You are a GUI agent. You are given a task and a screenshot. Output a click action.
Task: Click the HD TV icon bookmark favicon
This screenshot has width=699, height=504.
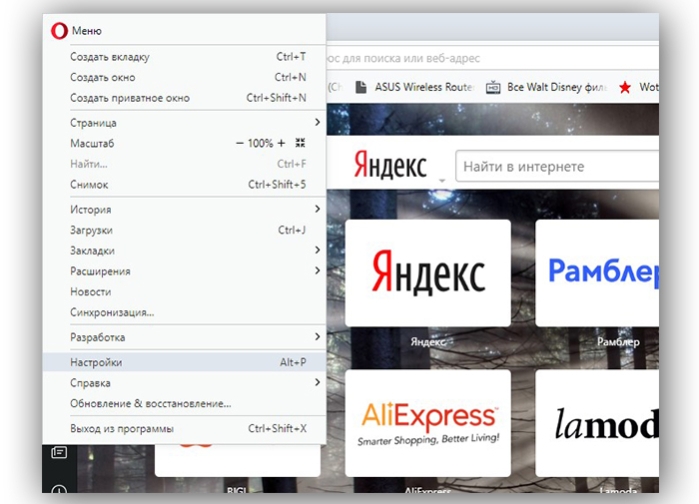[x=493, y=87]
